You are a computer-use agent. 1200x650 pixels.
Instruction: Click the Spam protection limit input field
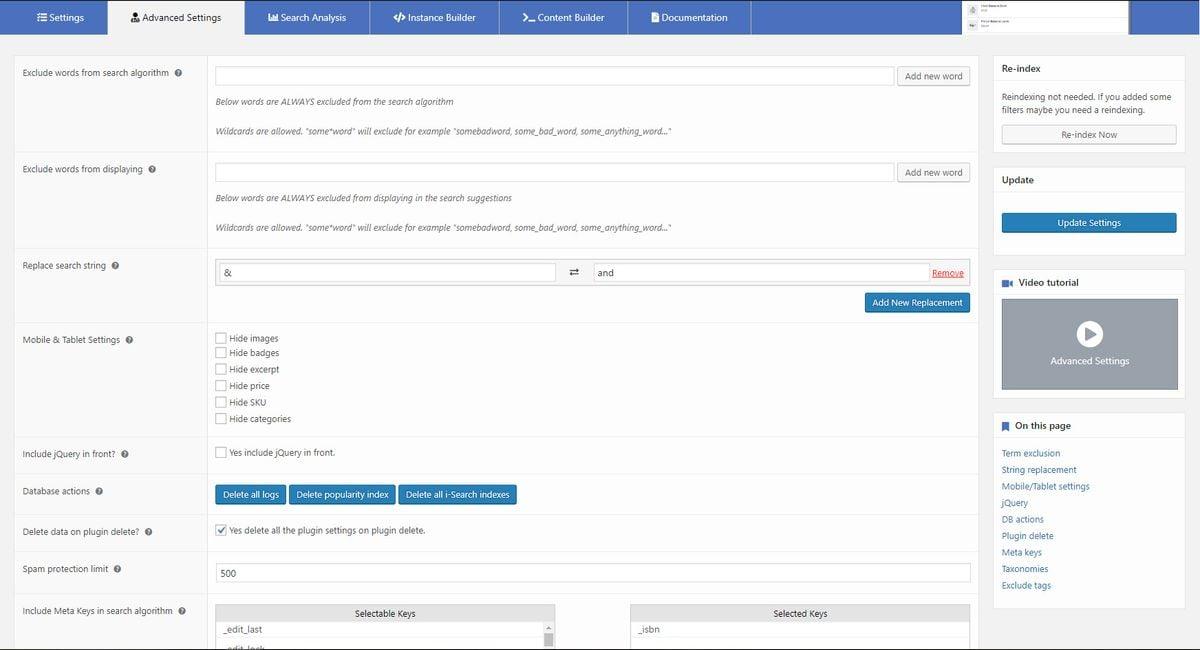click(593, 573)
